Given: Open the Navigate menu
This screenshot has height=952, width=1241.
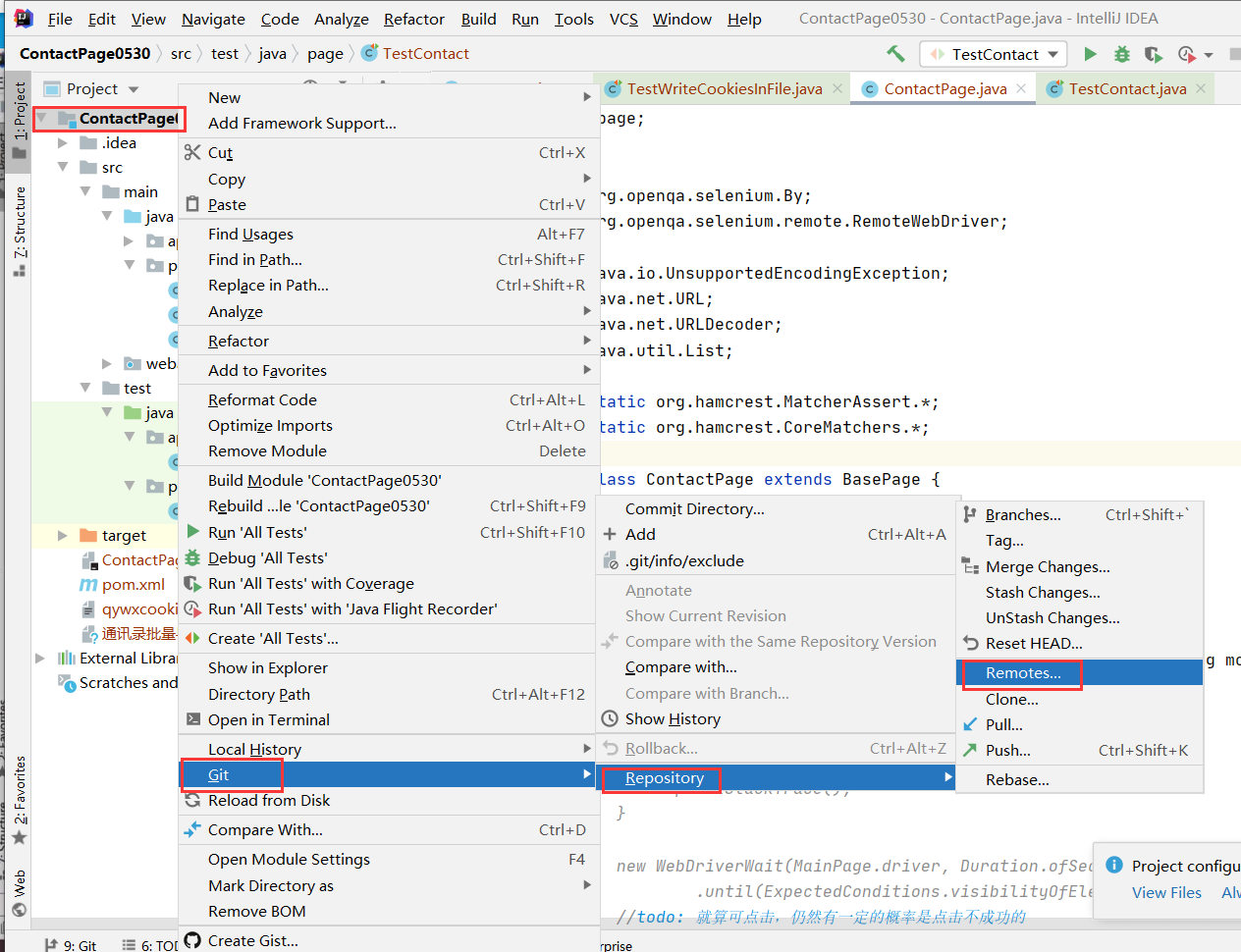Looking at the screenshot, I should tap(213, 19).
